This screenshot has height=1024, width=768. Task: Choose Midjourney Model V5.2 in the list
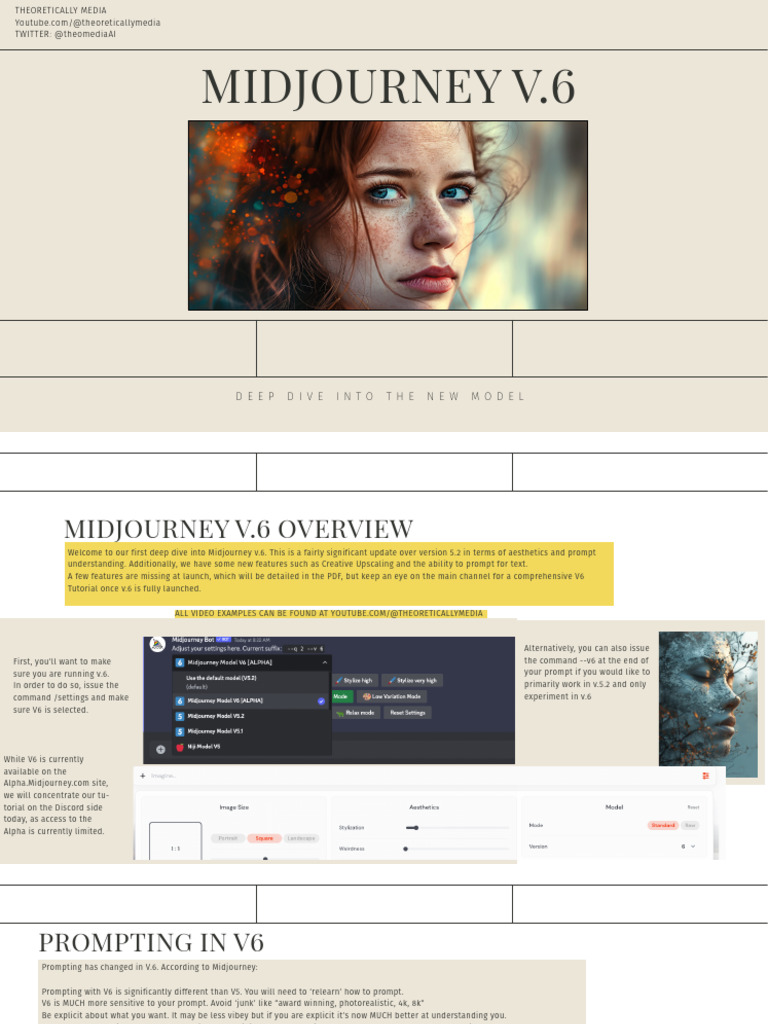point(251,716)
